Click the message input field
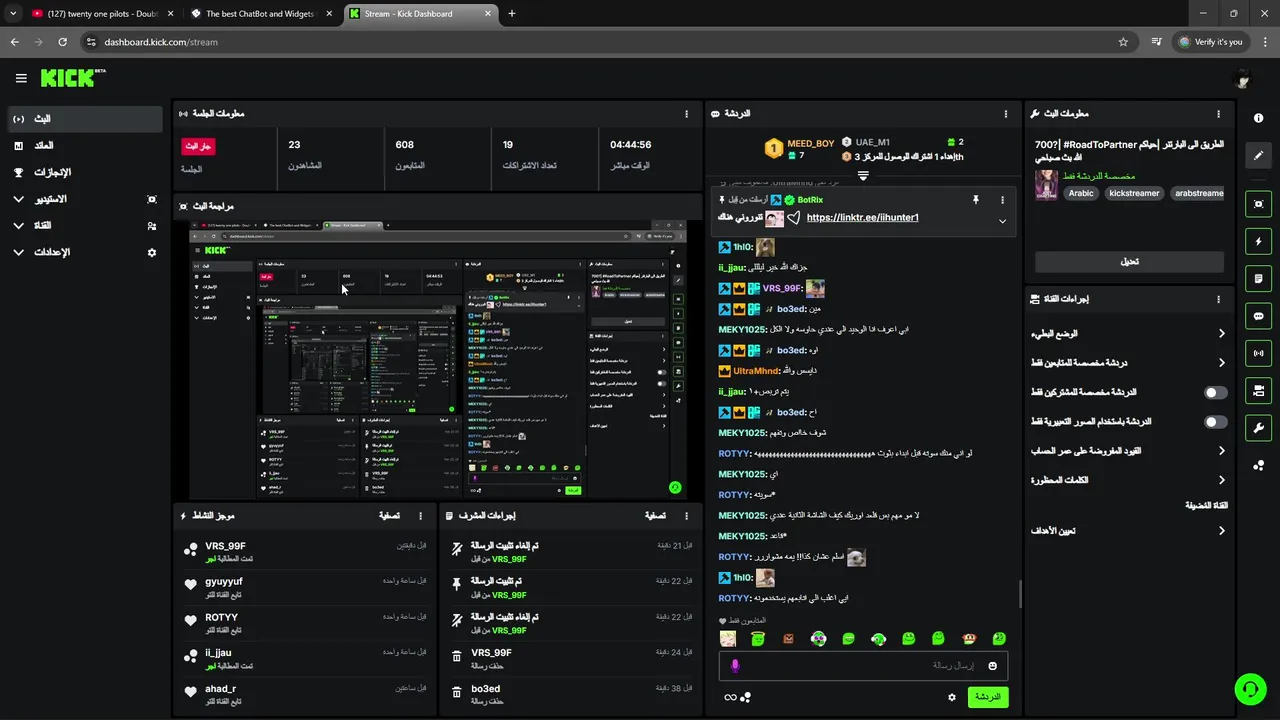This screenshot has height=720, width=1280. [863, 666]
